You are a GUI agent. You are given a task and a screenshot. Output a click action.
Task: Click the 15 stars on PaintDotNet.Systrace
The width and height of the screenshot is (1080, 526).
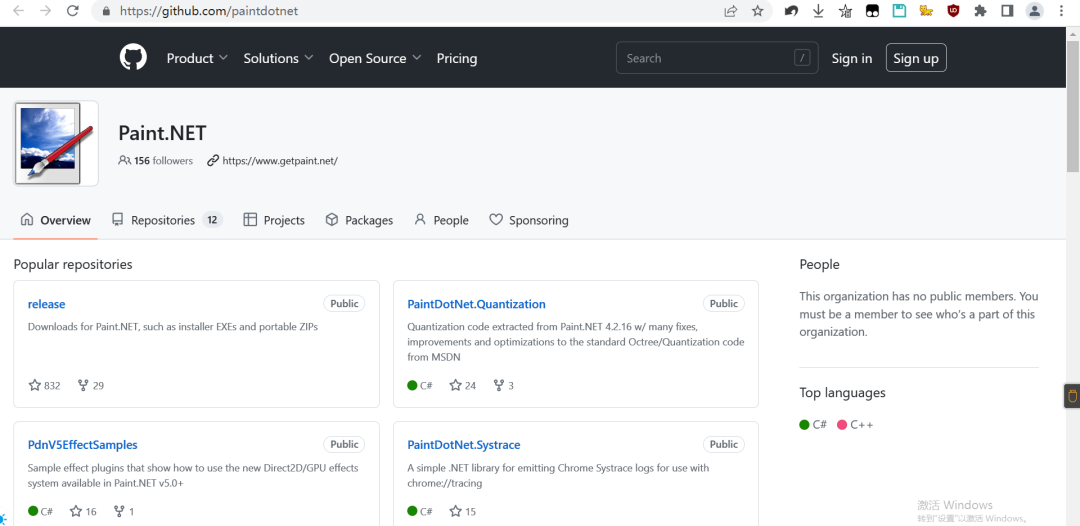(x=463, y=512)
